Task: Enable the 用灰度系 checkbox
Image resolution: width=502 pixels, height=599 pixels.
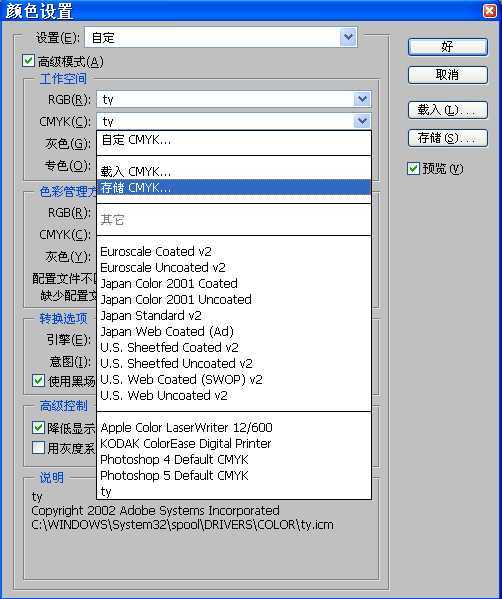Action: [x=38, y=447]
